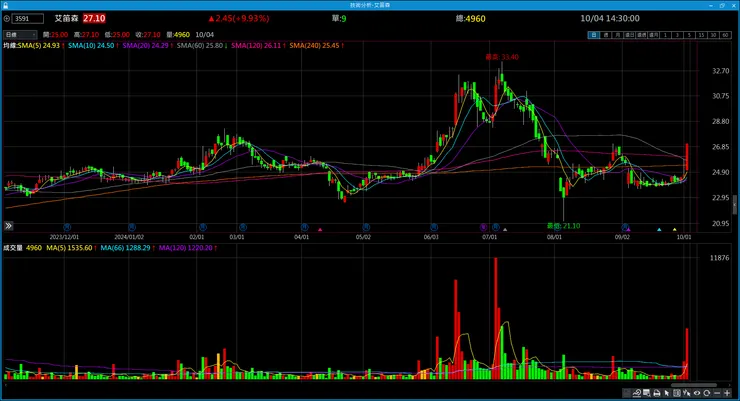Refresh the chart with the circular arrow icon

click(706, 393)
